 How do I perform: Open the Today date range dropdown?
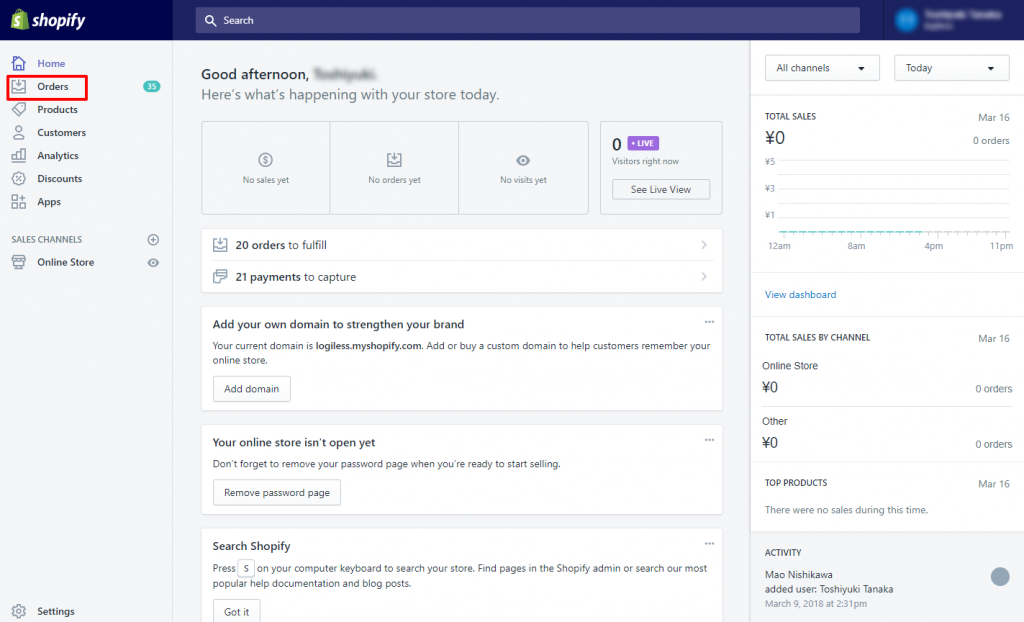point(952,68)
